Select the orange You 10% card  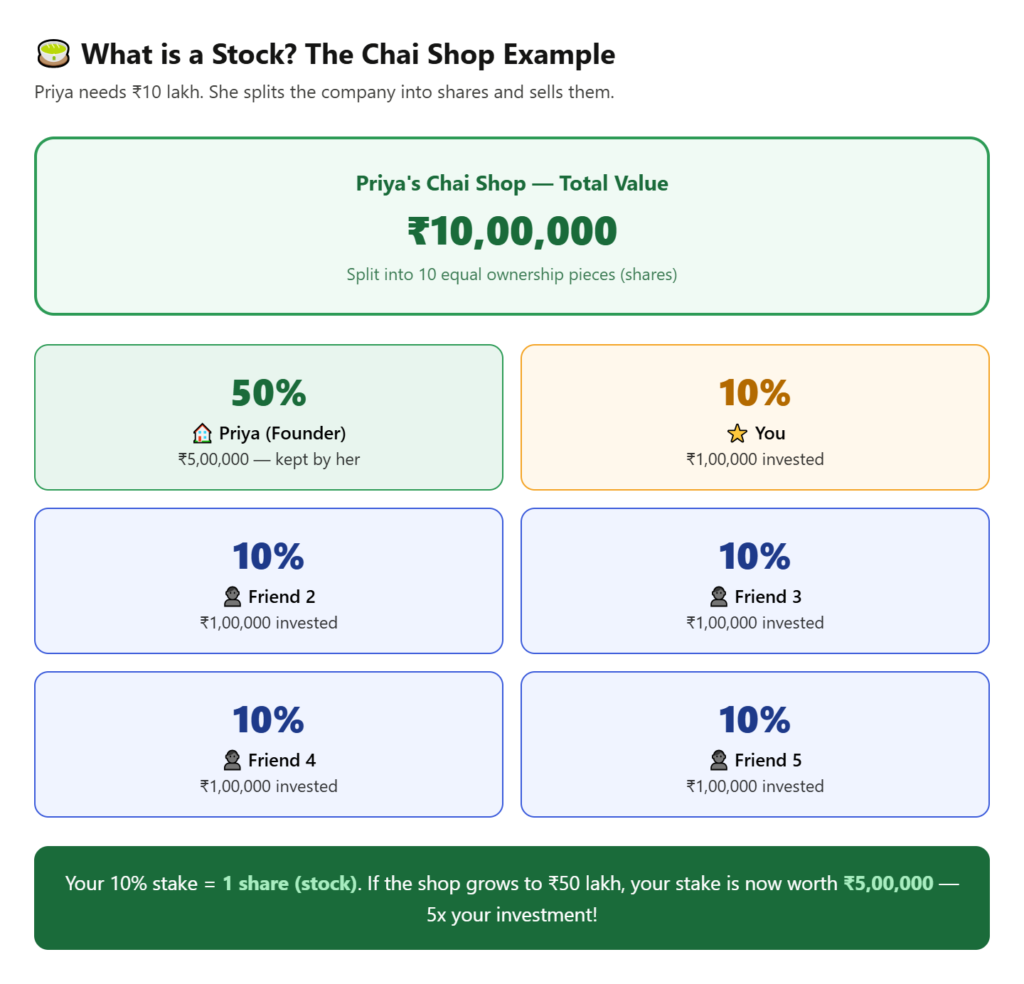(755, 417)
